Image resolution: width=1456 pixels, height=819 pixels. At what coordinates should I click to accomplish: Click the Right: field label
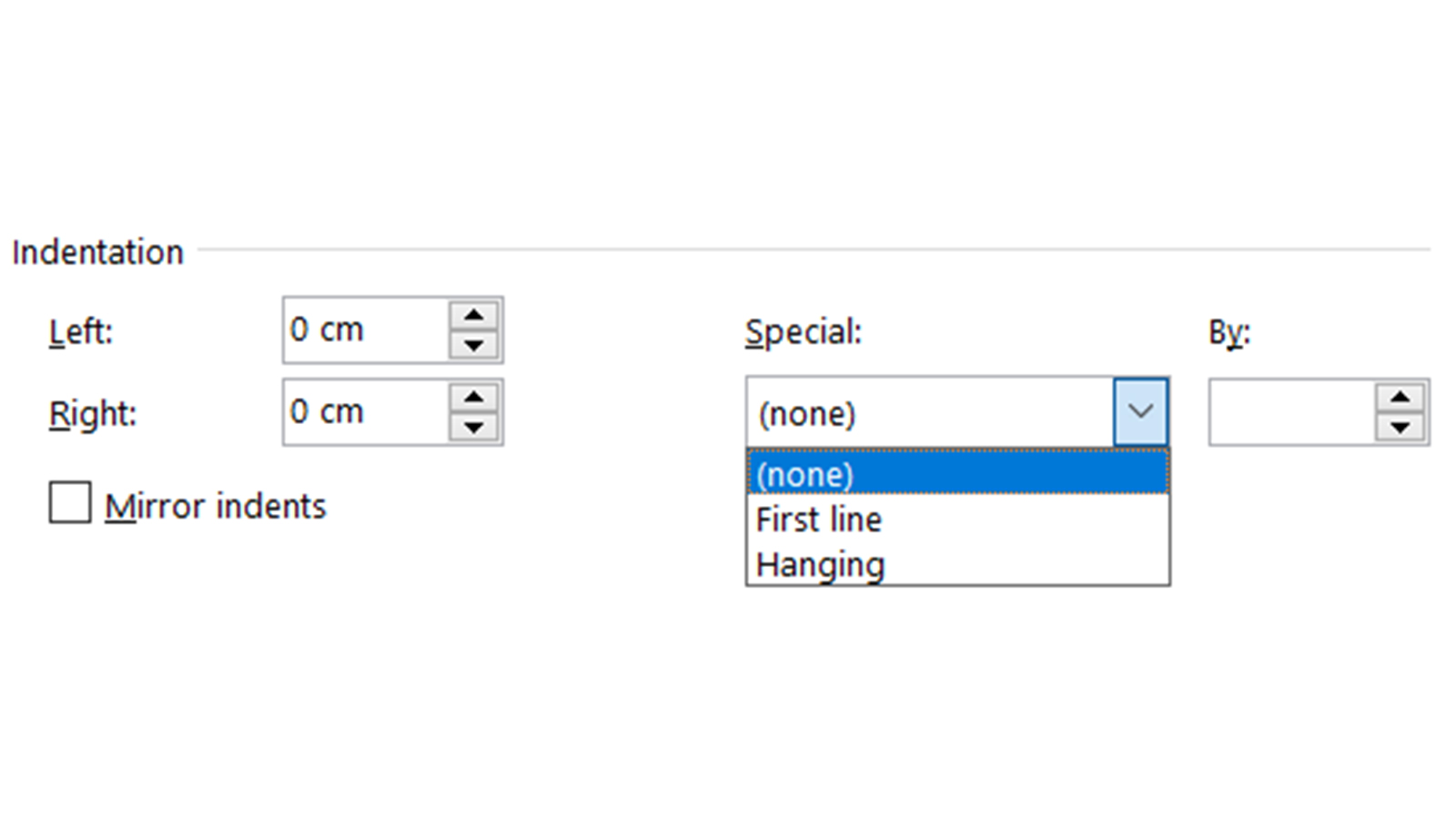point(92,414)
